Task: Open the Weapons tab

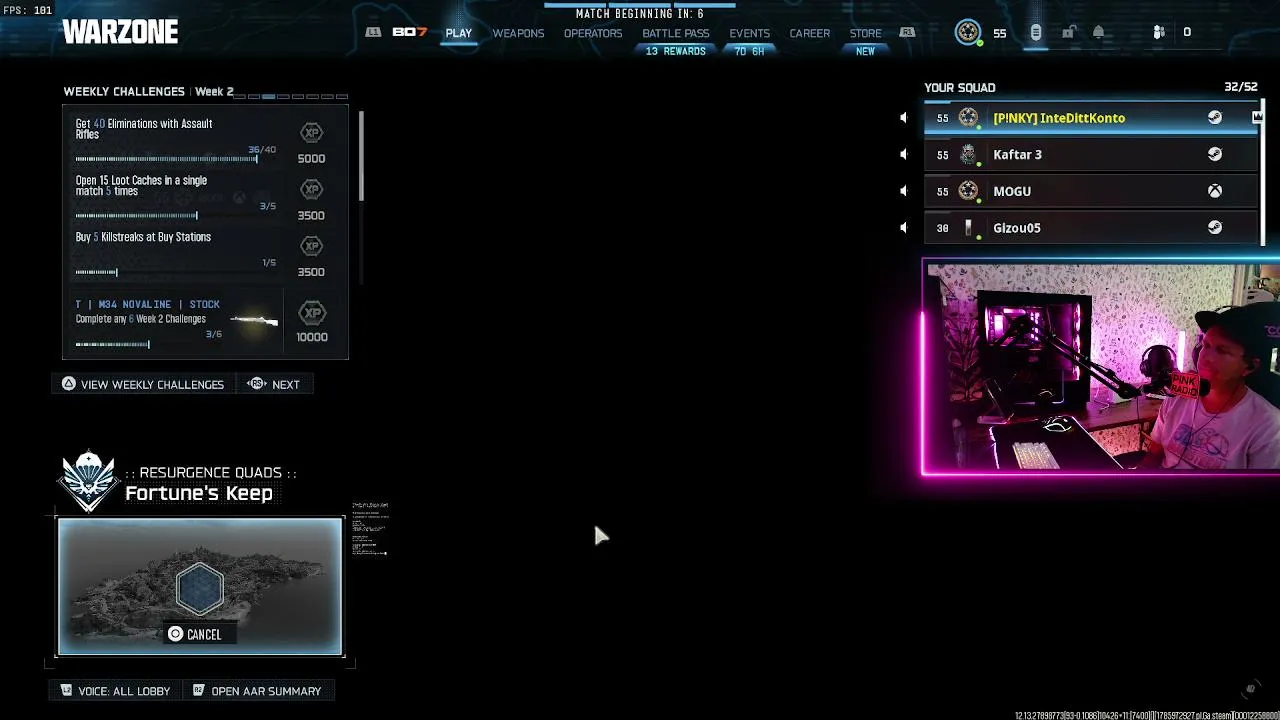Action: [x=518, y=33]
